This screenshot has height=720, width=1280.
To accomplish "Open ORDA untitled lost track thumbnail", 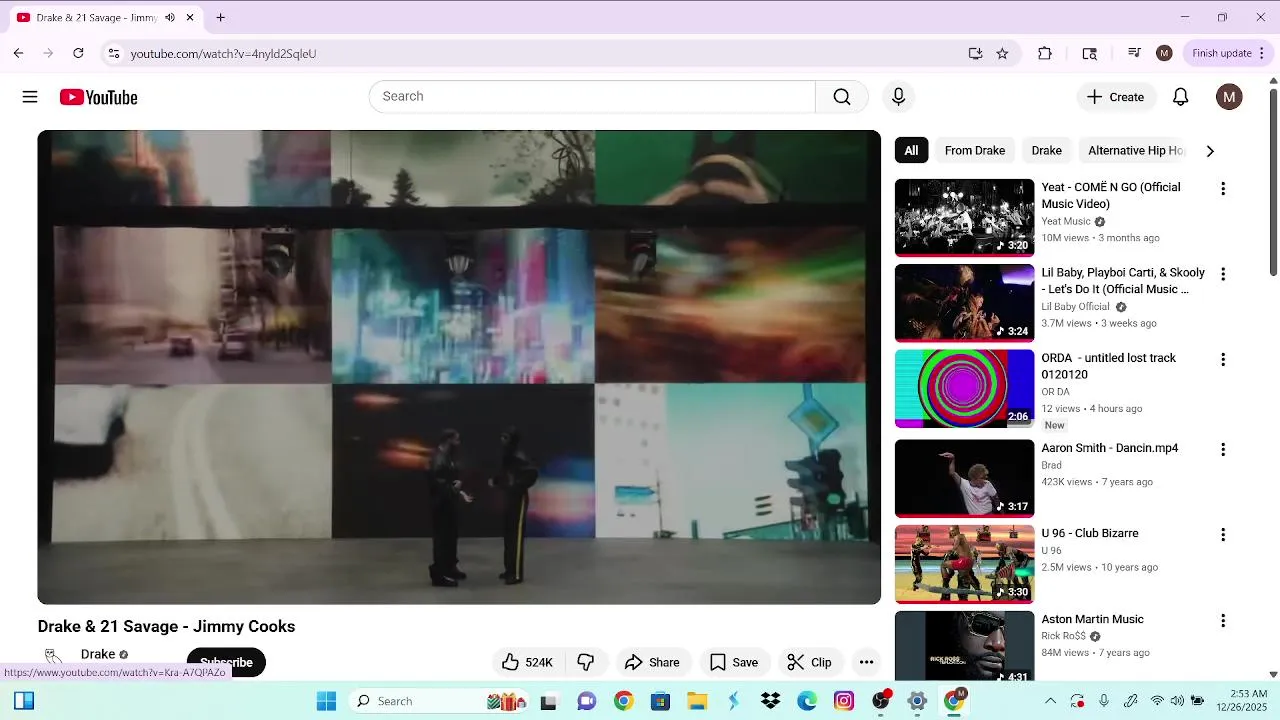I will pyautogui.click(x=964, y=388).
